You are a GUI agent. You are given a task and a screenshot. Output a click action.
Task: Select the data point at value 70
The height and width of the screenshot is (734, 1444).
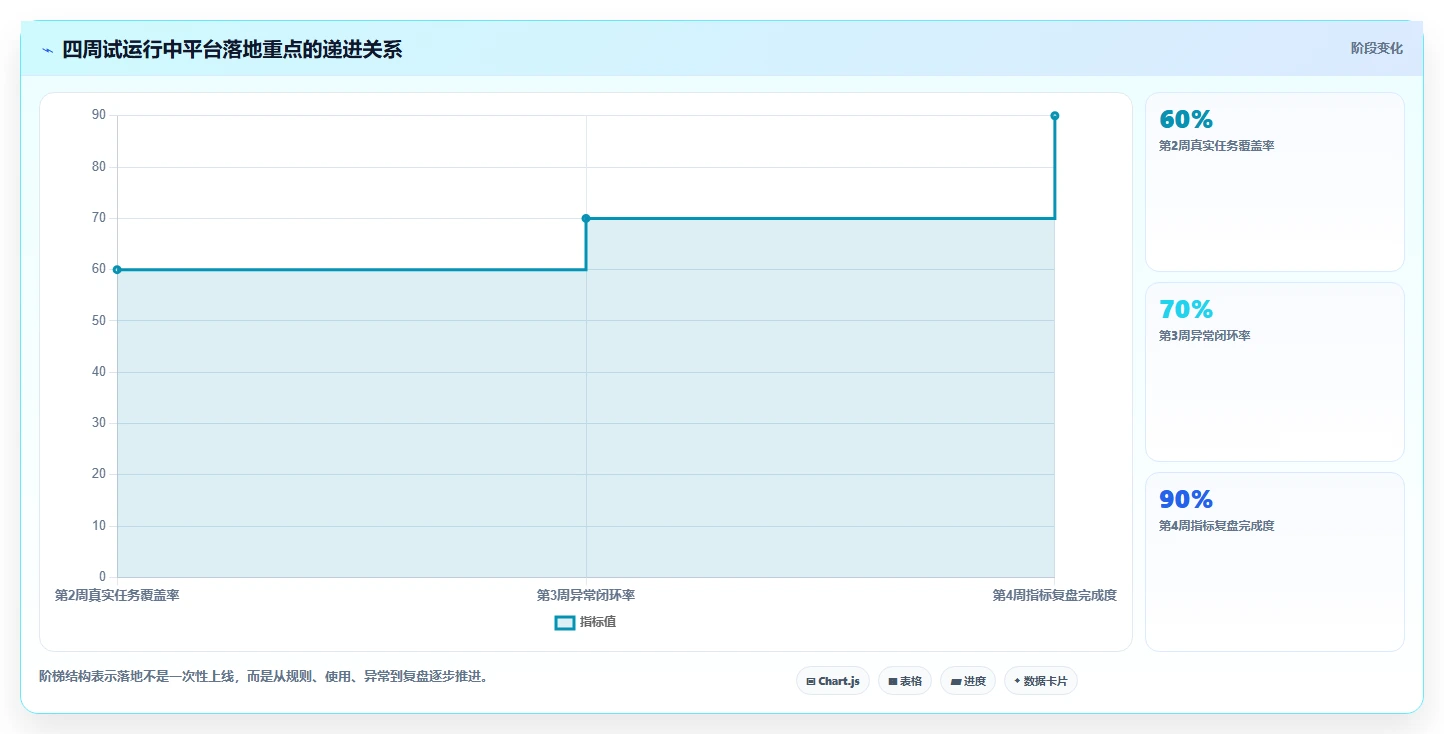click(586, 218)
